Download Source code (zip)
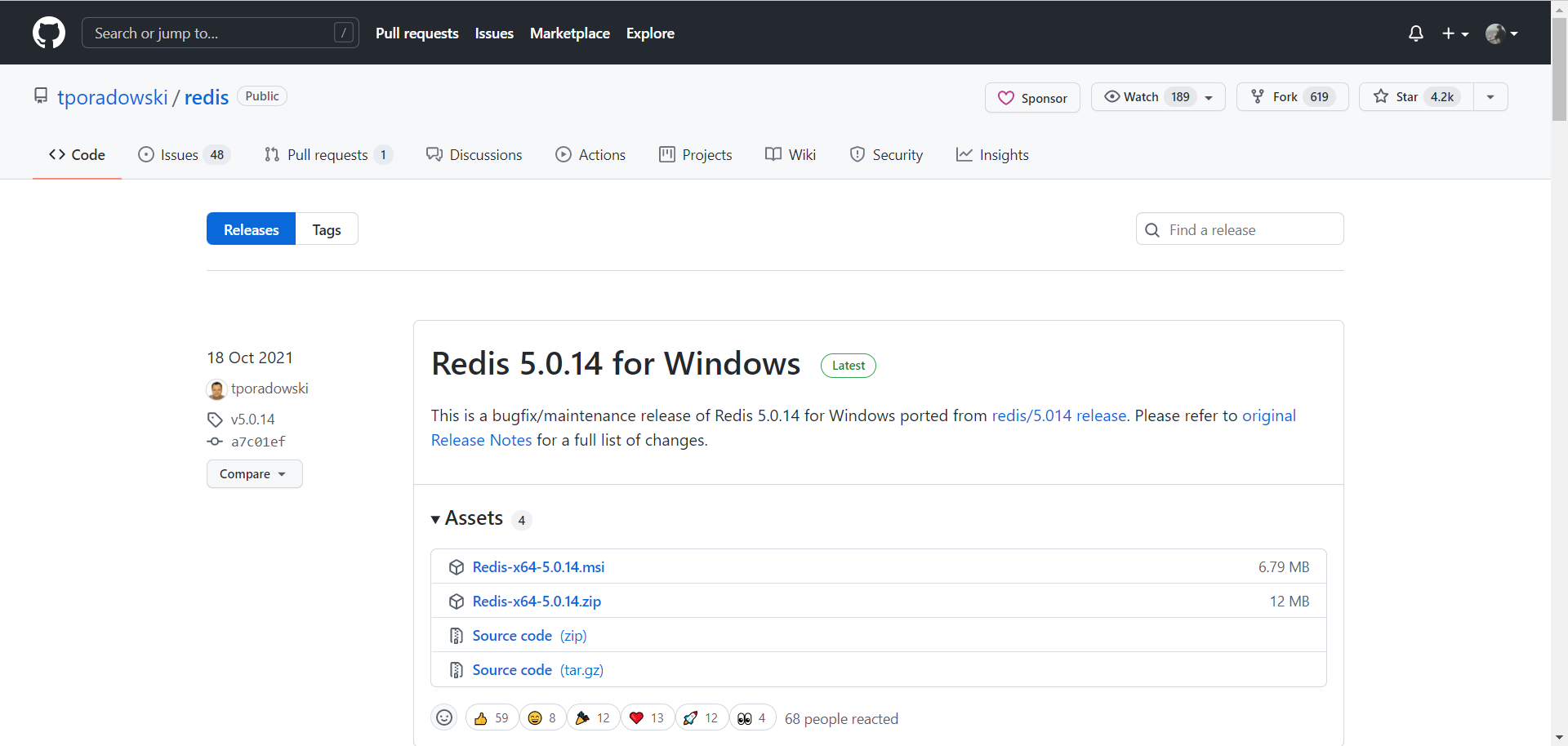This screenshot has height=746, width=1568. point(529,635)
